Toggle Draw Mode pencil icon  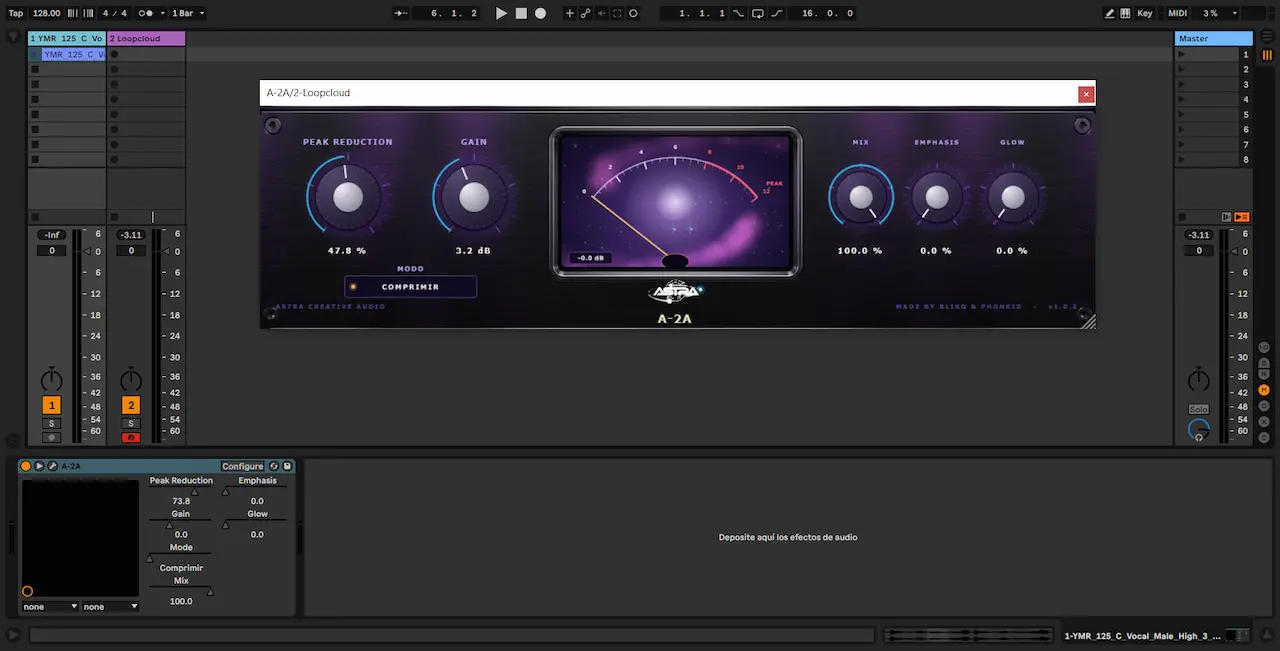pyautogui.click(x=1110, y=13)
